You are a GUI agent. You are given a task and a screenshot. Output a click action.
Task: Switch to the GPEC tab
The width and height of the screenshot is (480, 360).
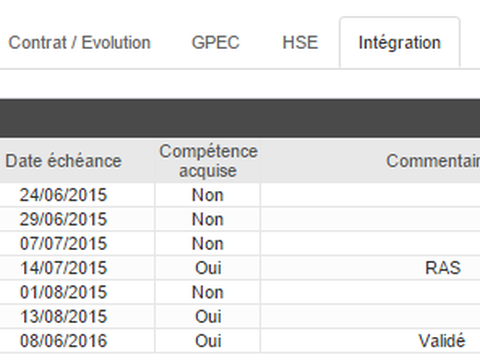(215, 43)
